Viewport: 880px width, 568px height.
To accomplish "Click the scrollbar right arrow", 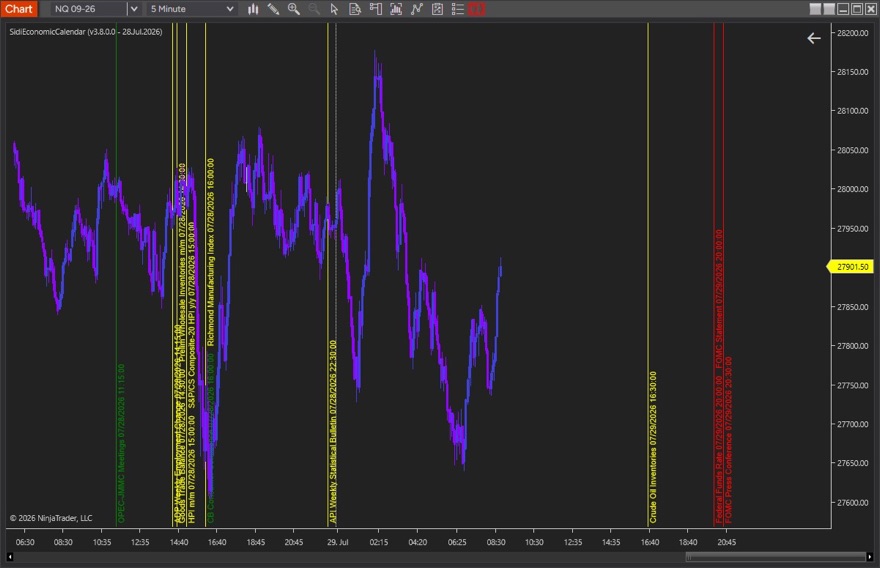I will tap(869, 557).
